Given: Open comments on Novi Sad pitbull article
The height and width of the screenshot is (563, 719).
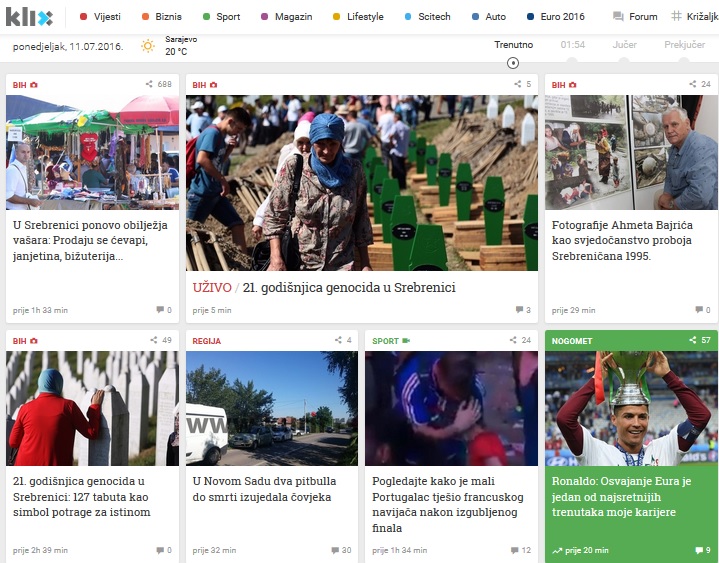Looking at the screenshot, I should (341, 550).
